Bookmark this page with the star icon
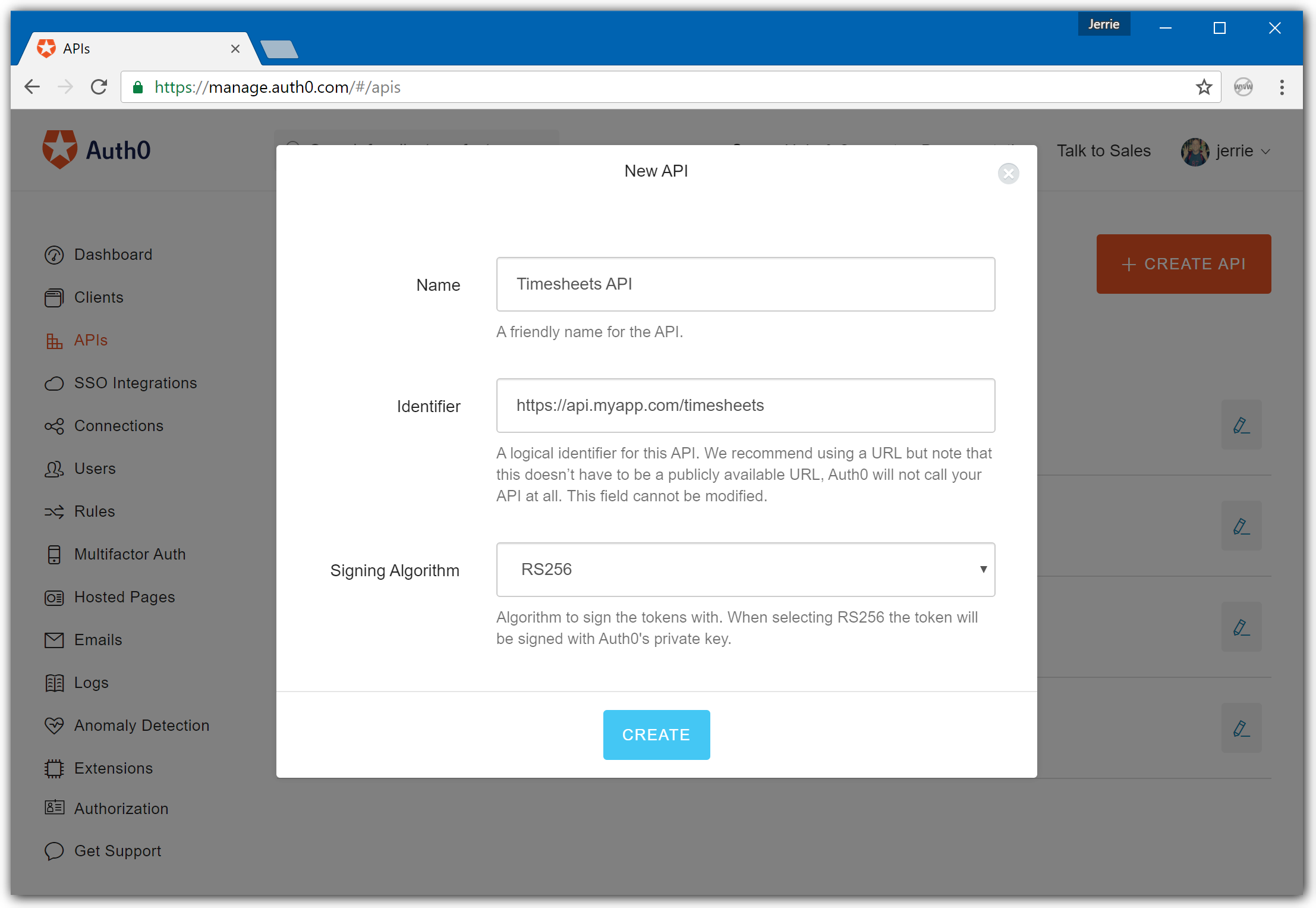 pyautogui.click(x=1204, y=87)
